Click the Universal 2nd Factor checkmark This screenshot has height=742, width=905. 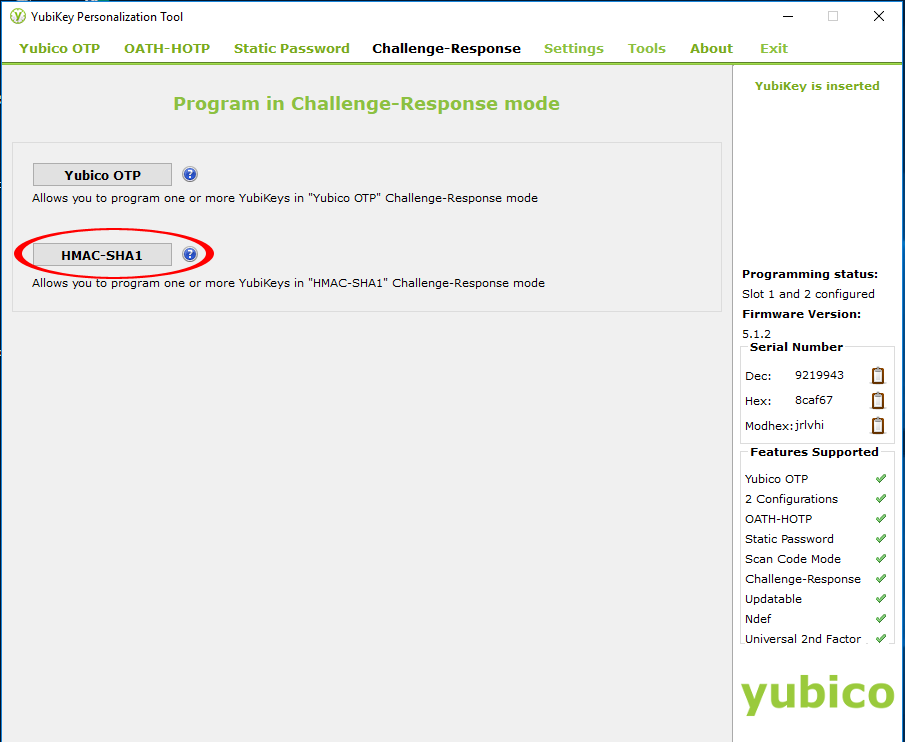[x=881, y=639]
